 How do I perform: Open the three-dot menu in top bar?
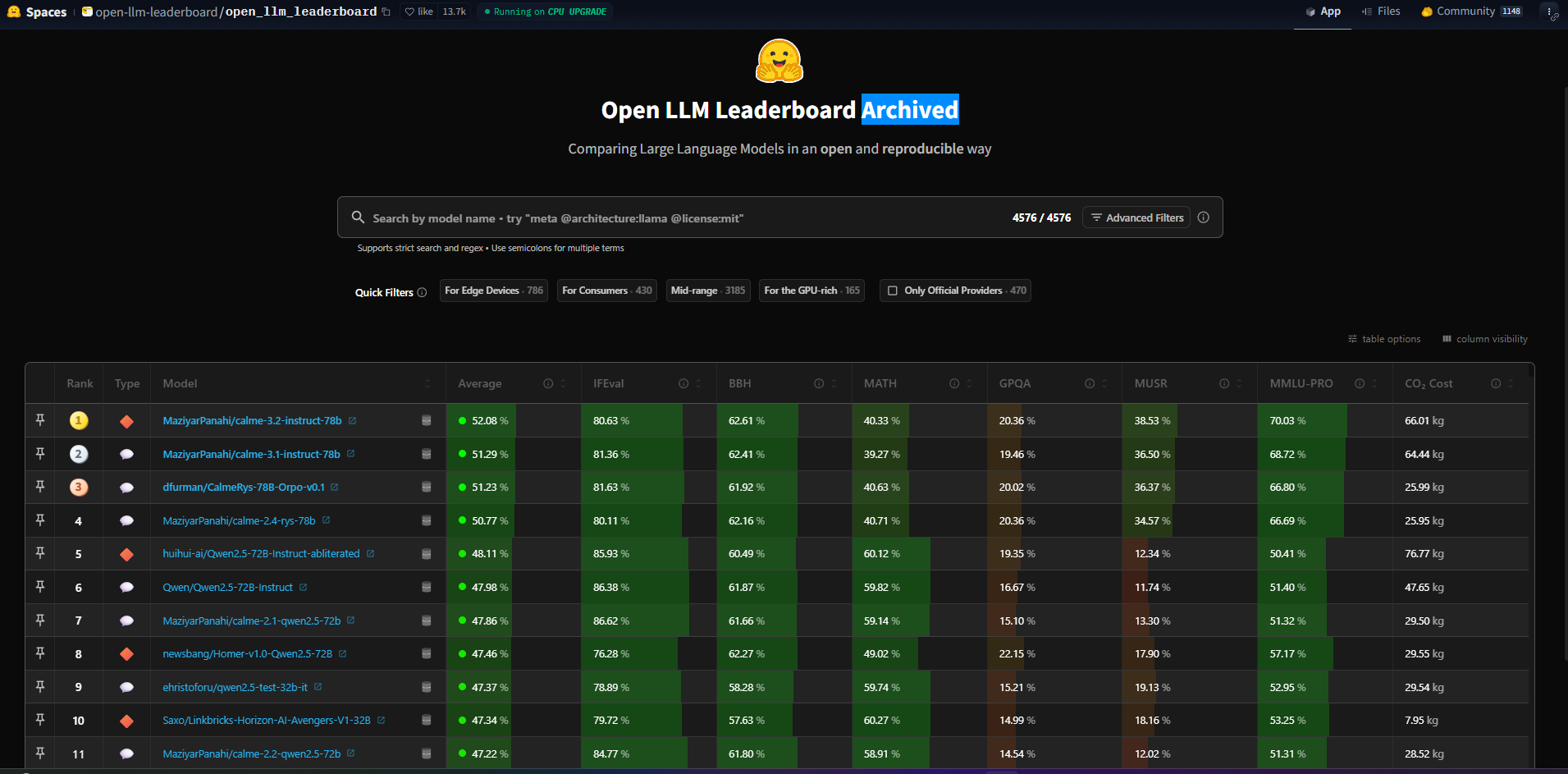(x=1549, y=11)
